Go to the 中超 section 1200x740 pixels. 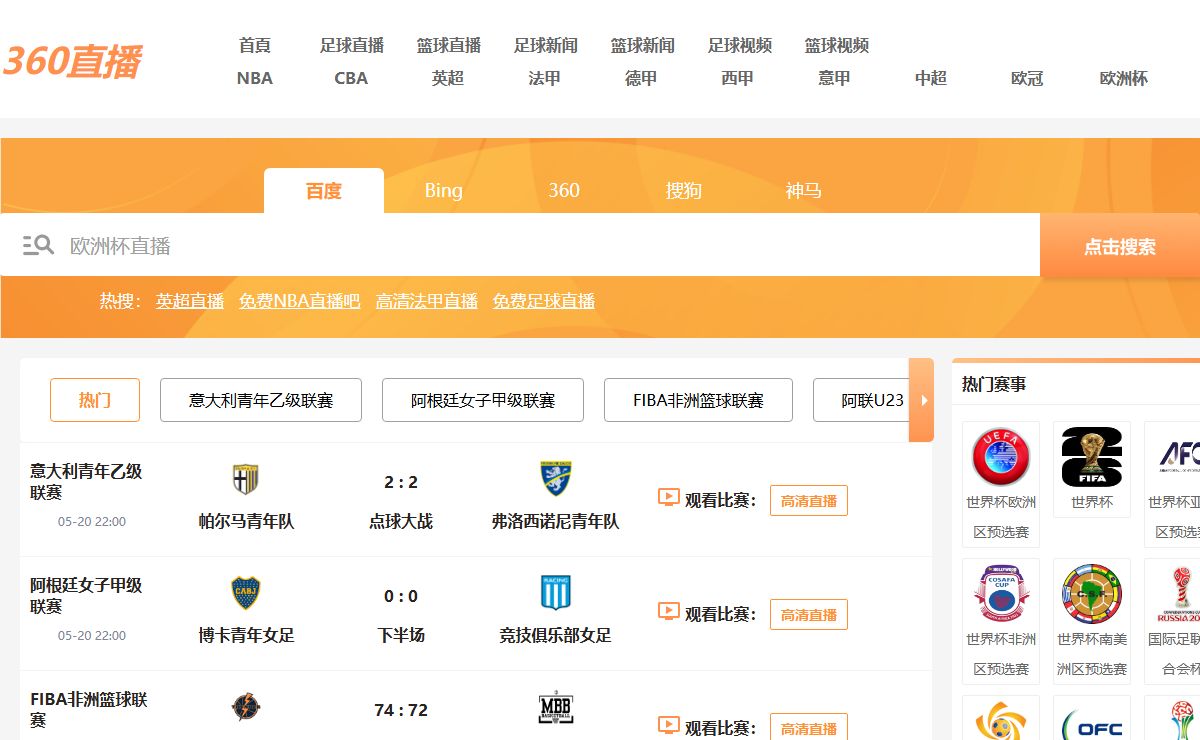931,78
